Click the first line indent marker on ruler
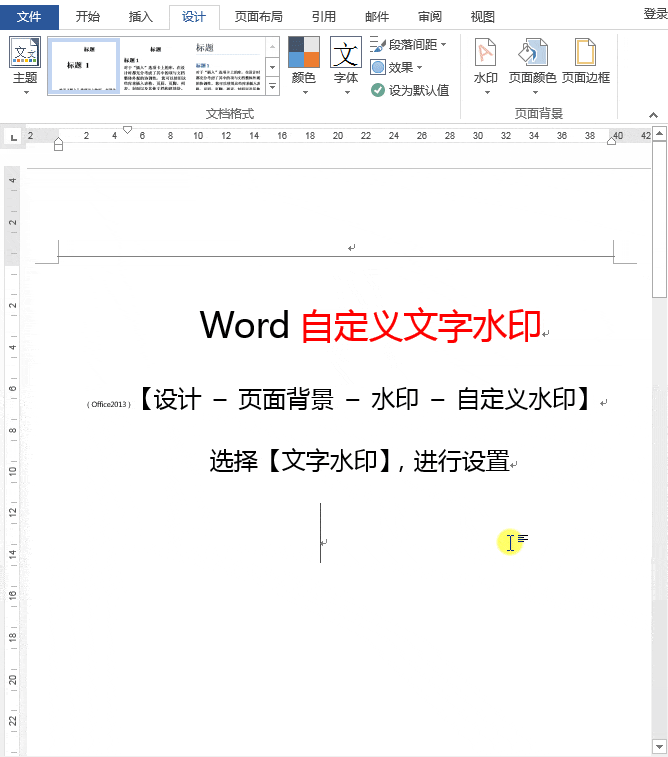The height and width of the screenshot is (757, 668). [x=127, y=130]
